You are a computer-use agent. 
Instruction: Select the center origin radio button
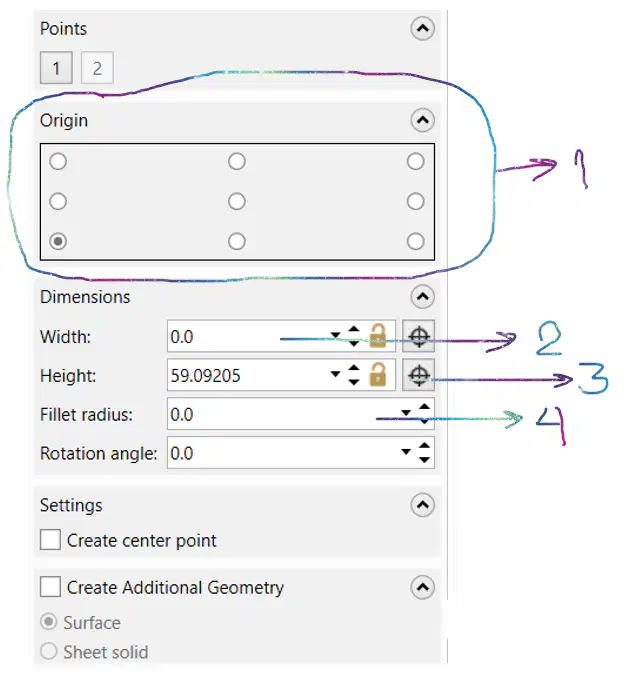coord(237,201)
